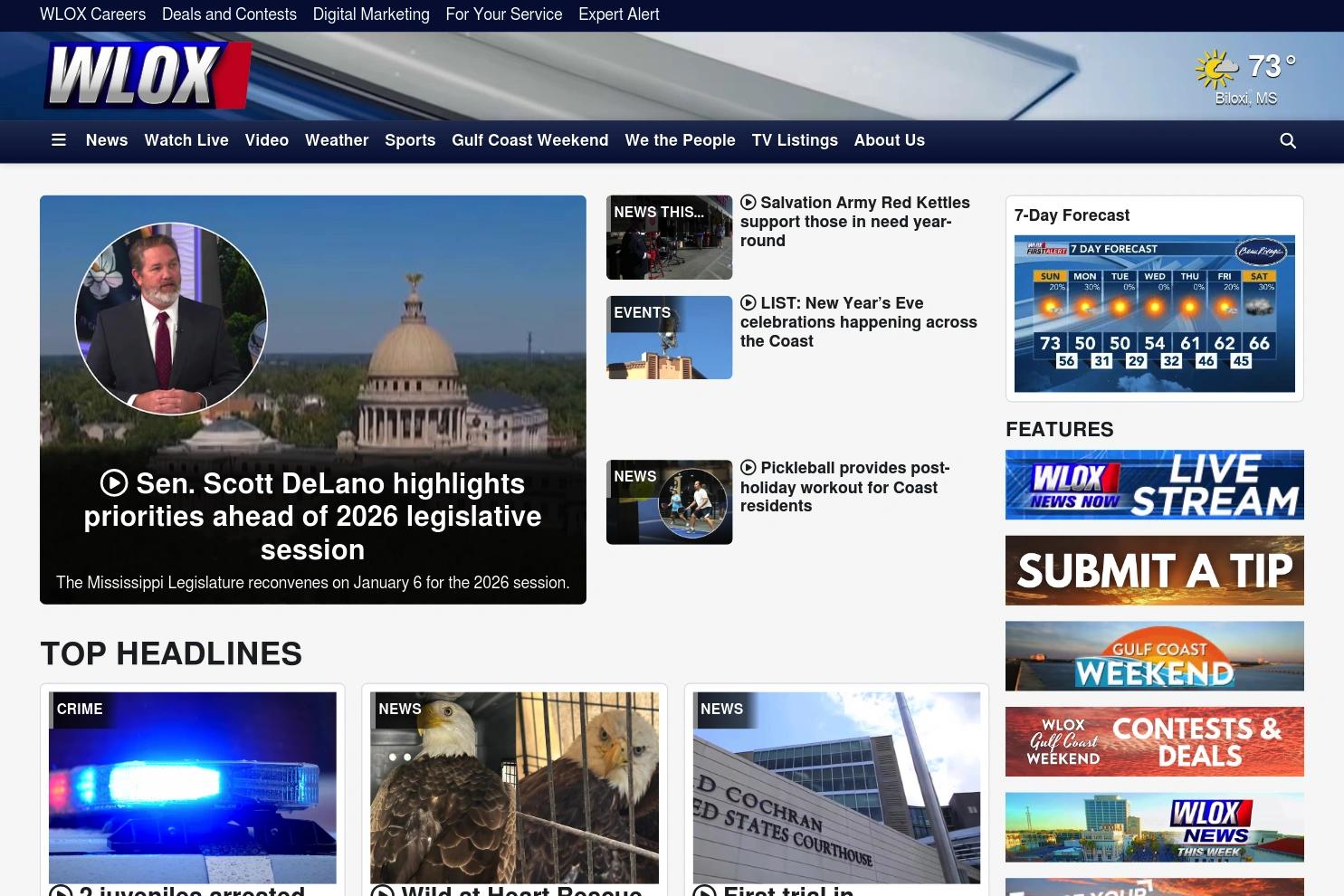Click the Crime police lights thumbnail

pyautogui.click(x=193, y=787)
